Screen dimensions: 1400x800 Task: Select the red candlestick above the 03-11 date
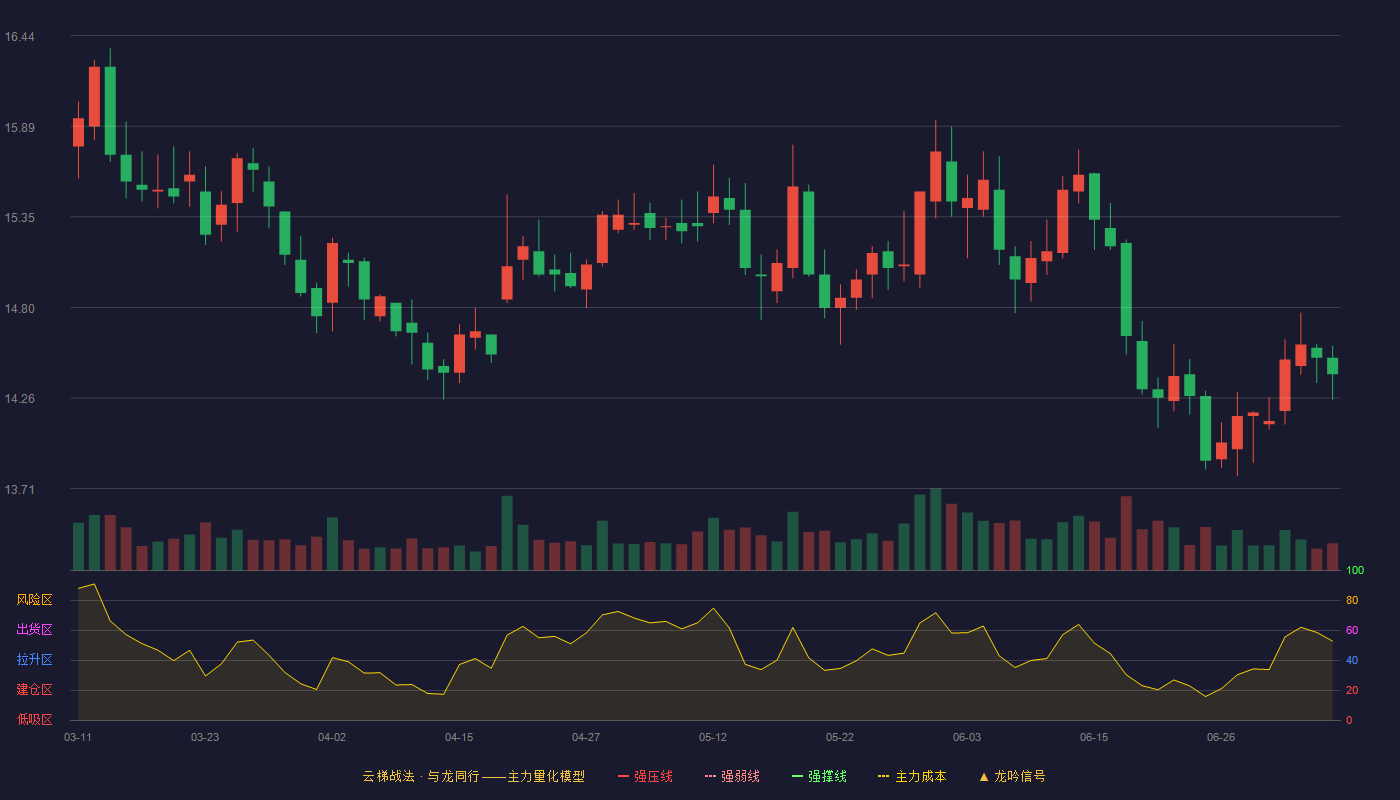click(78, 132)
